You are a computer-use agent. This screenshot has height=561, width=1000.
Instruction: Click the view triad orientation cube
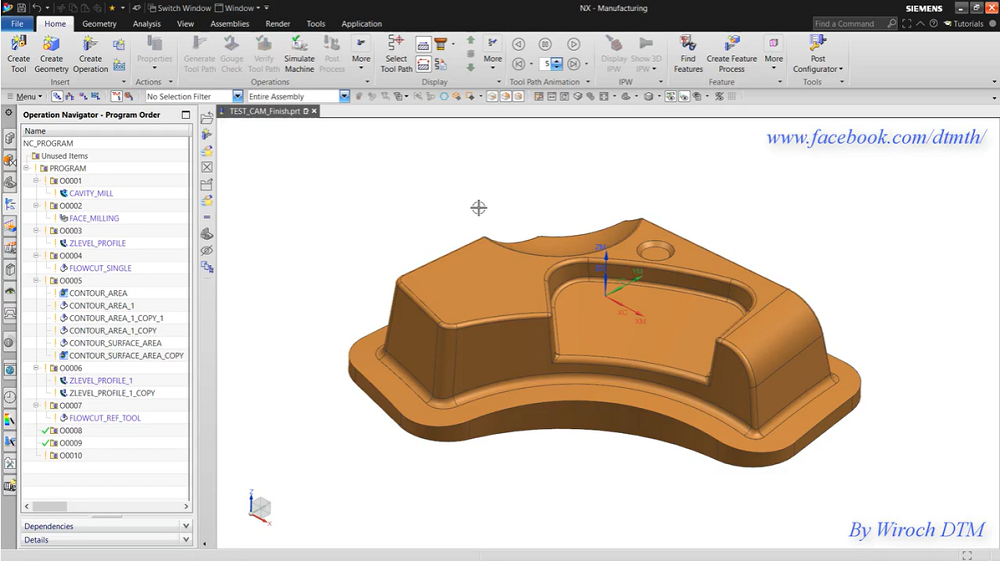point(260,508)
